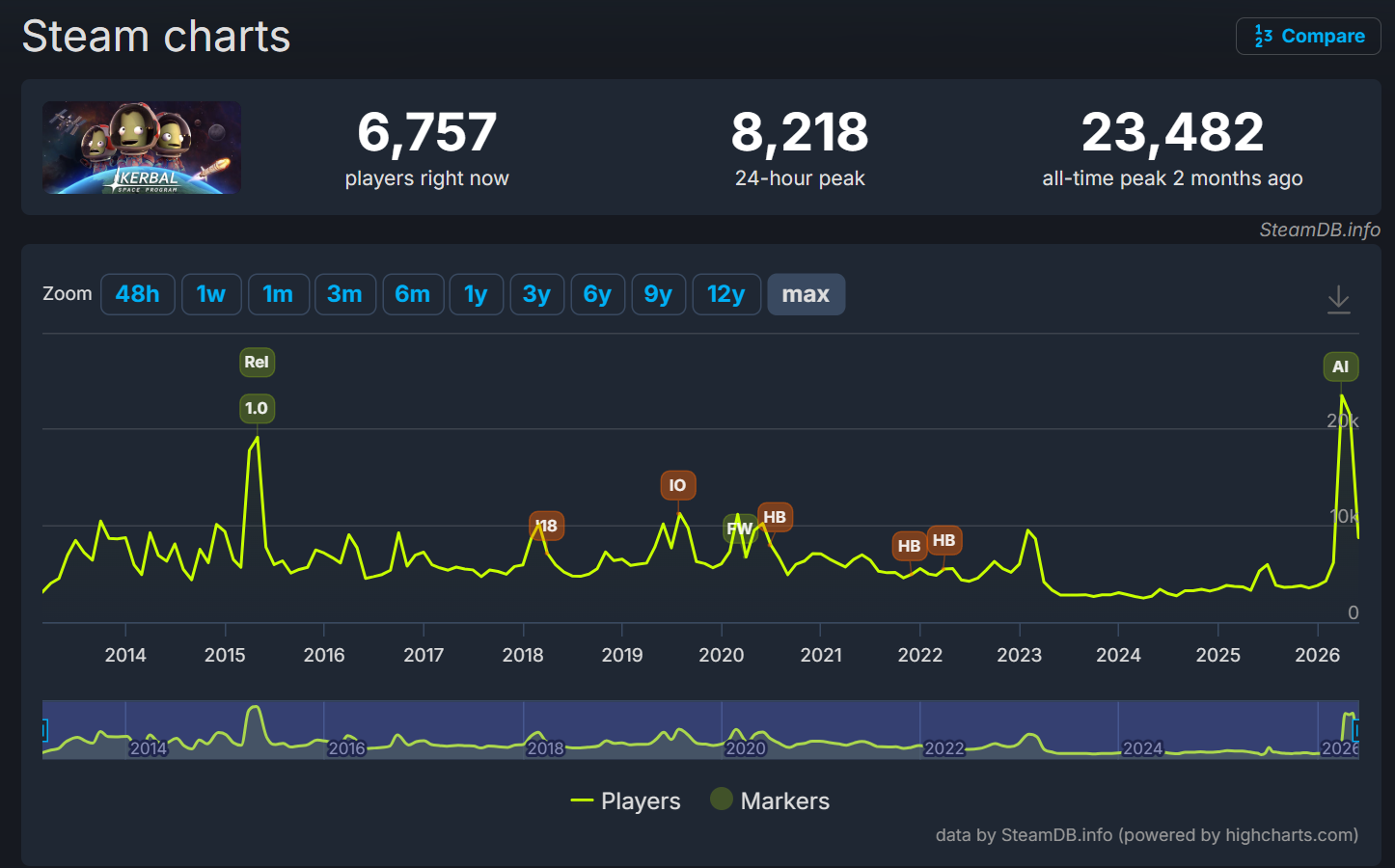Click the 2014 x-axis label
The width and height of the screenshot is (1395, 868).
(125, 655)
